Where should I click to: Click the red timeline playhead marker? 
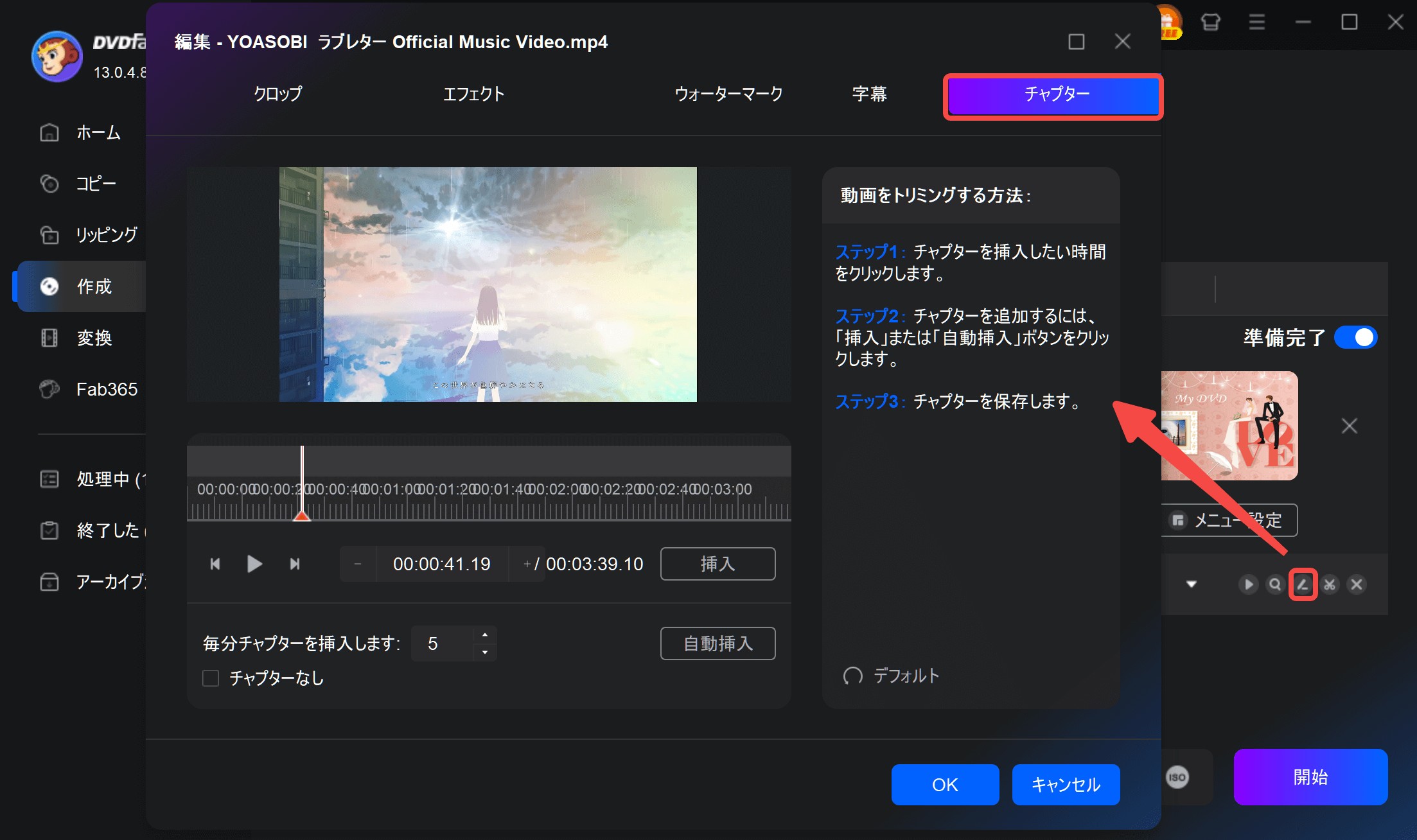[x=302, y=514]
